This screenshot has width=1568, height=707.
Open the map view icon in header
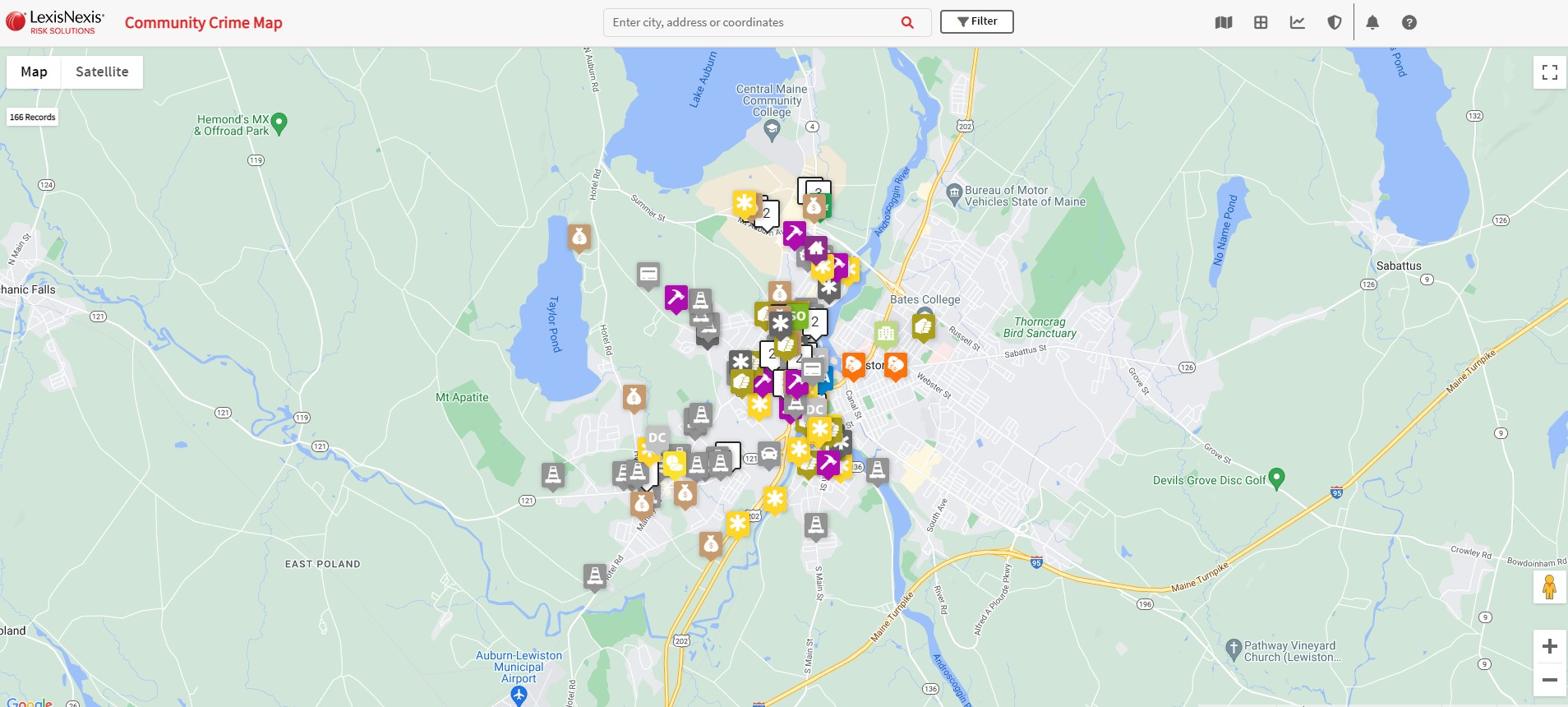[x=1224, y=23]
